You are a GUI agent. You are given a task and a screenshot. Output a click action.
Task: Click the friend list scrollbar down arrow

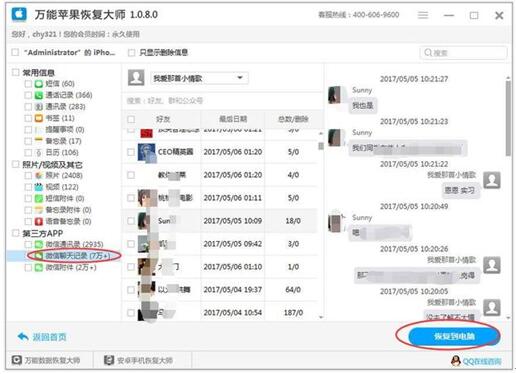point(321,317)
